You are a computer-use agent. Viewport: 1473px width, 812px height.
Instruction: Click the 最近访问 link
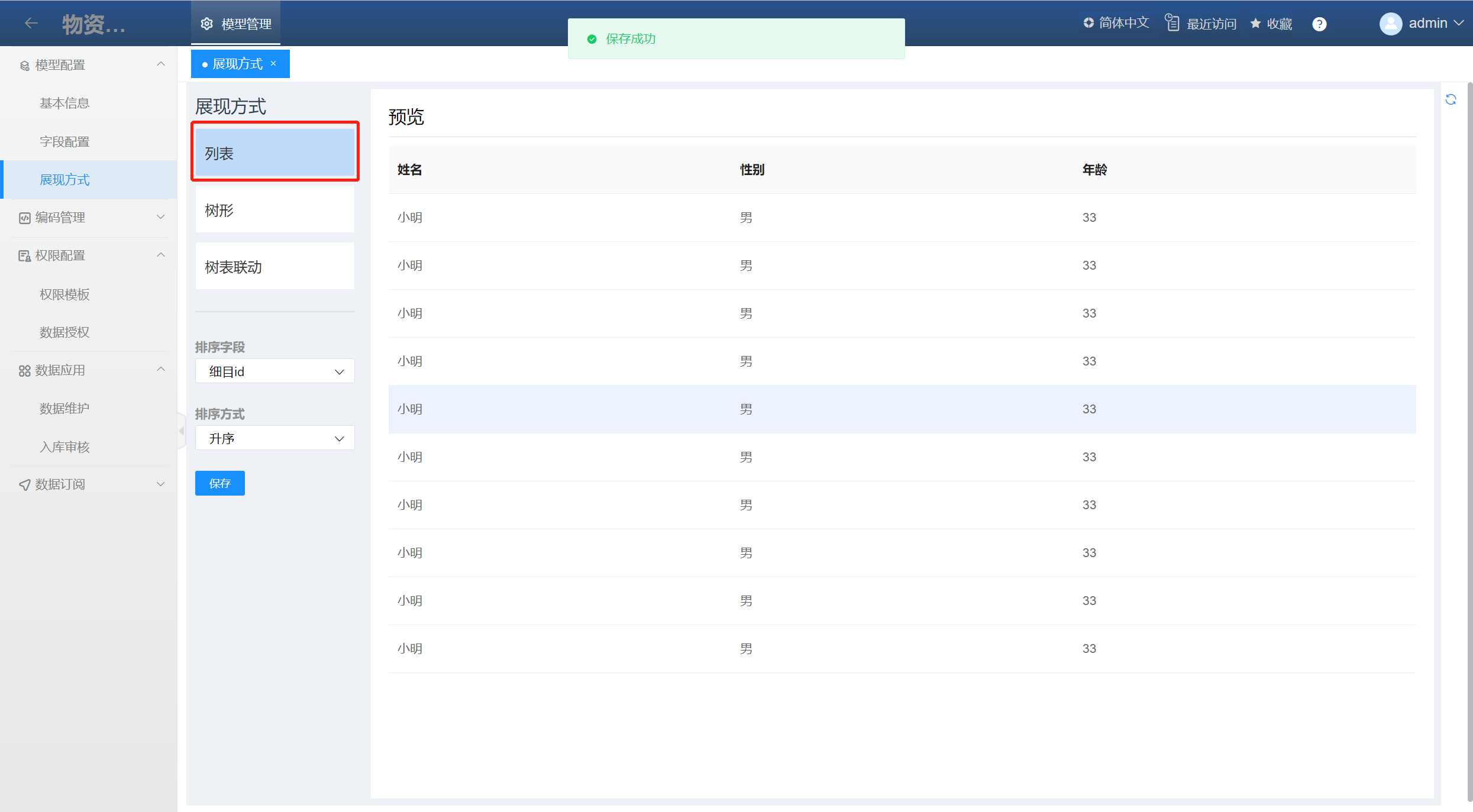[x=1212, y=24]
